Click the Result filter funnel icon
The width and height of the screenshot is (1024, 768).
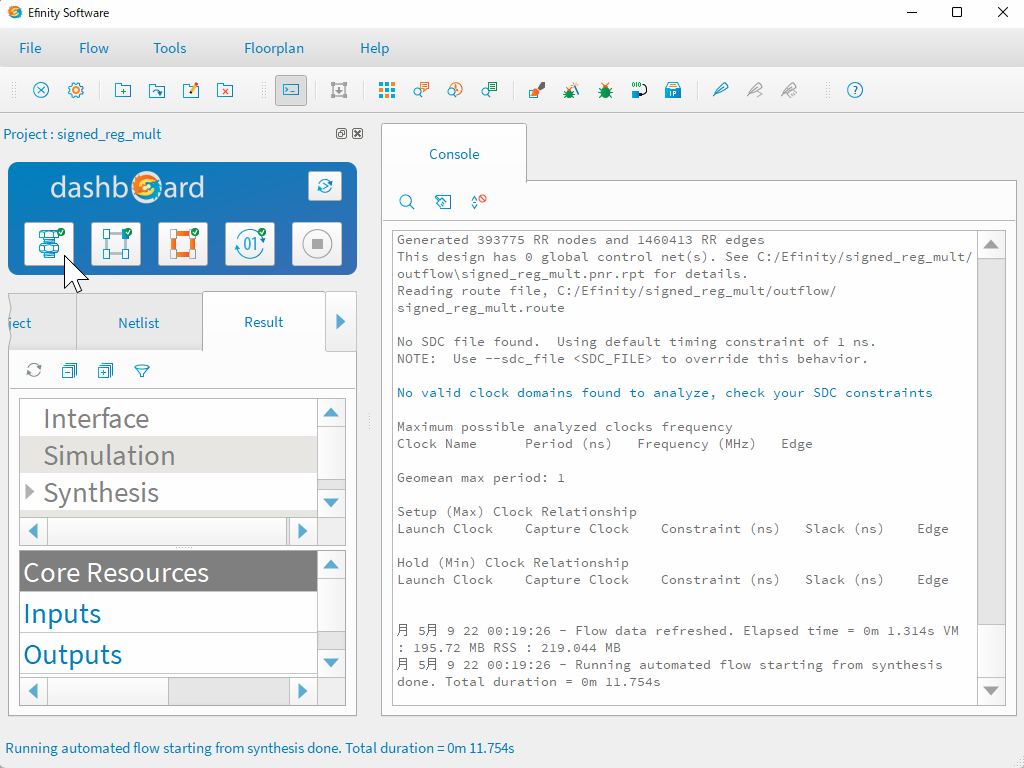tap(142, 371)
